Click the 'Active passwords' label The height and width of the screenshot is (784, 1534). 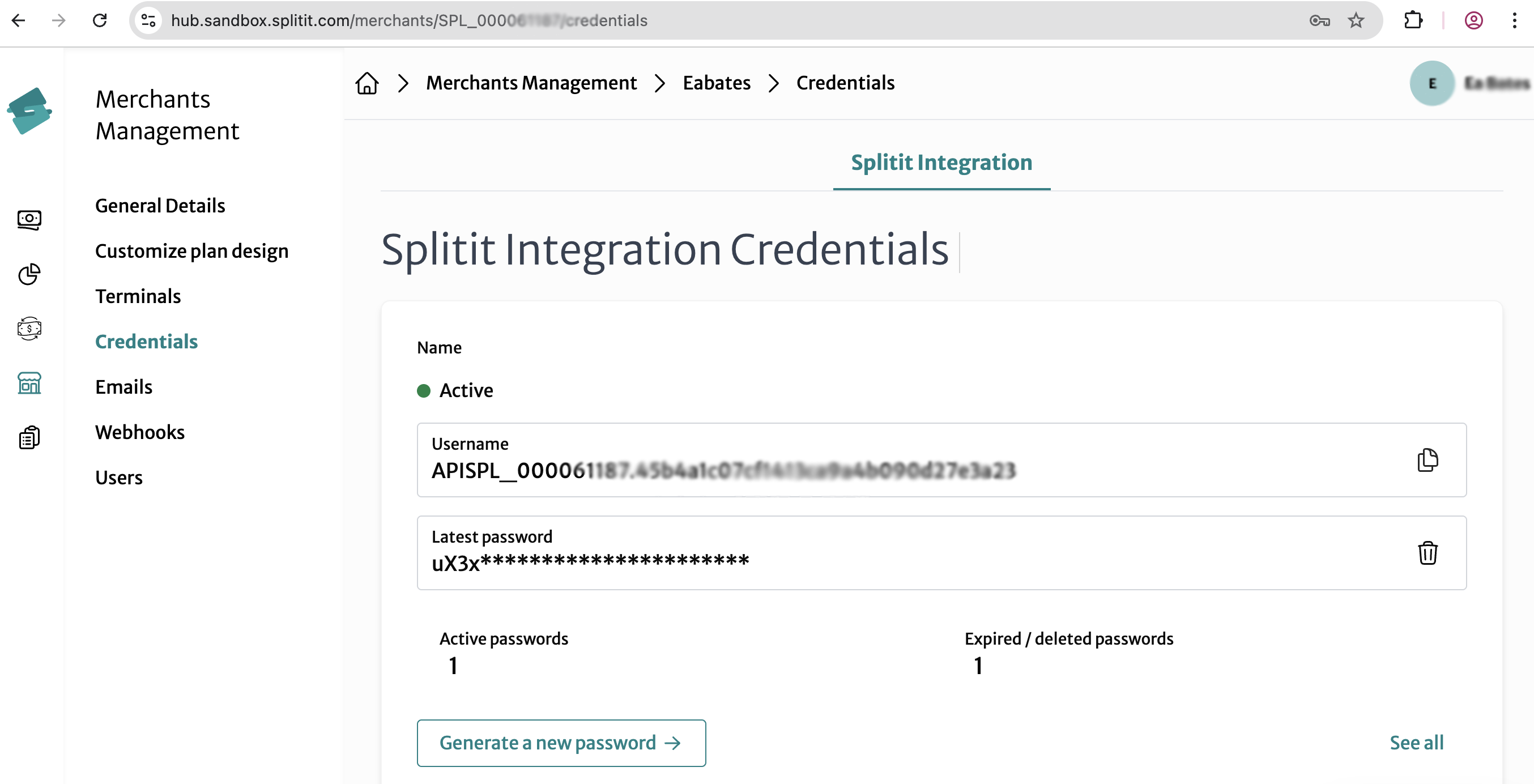(504, 639)
